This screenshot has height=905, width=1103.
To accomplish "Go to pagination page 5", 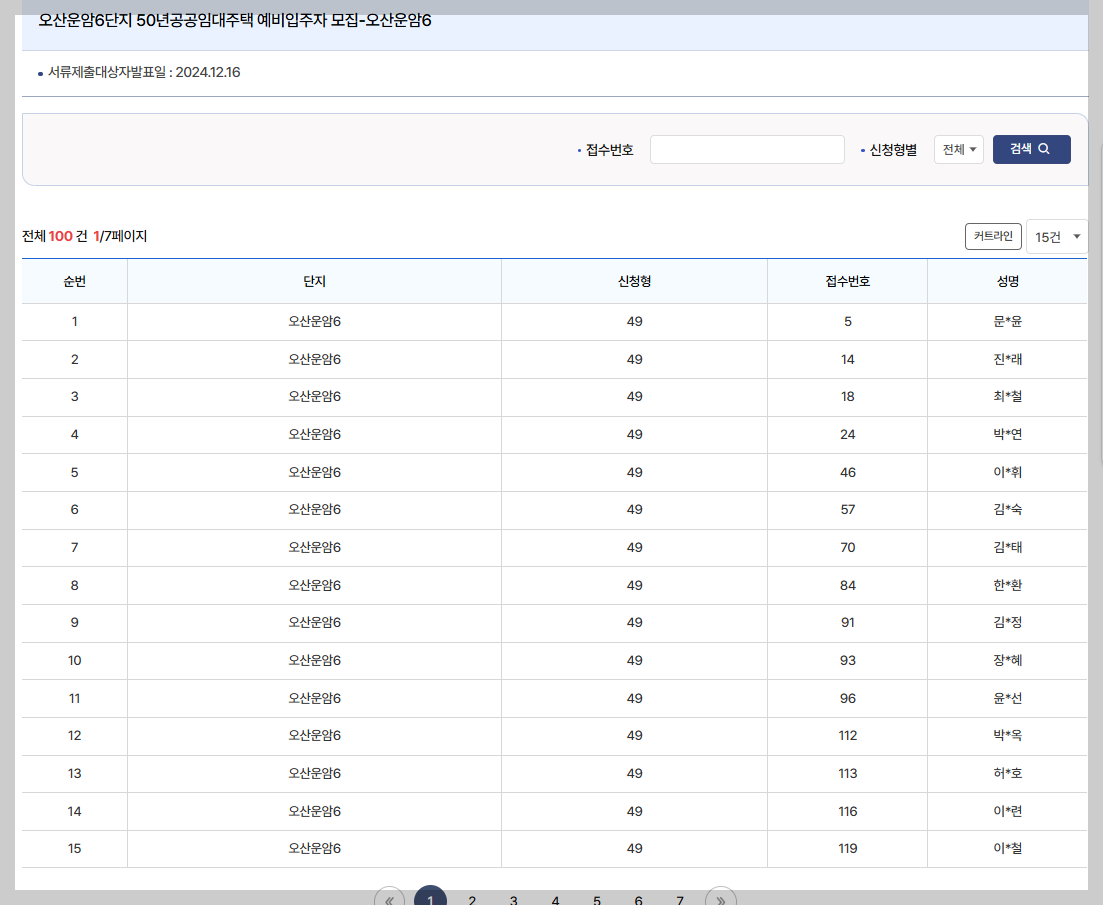I will pyautogui.click(x=597, y=900).
